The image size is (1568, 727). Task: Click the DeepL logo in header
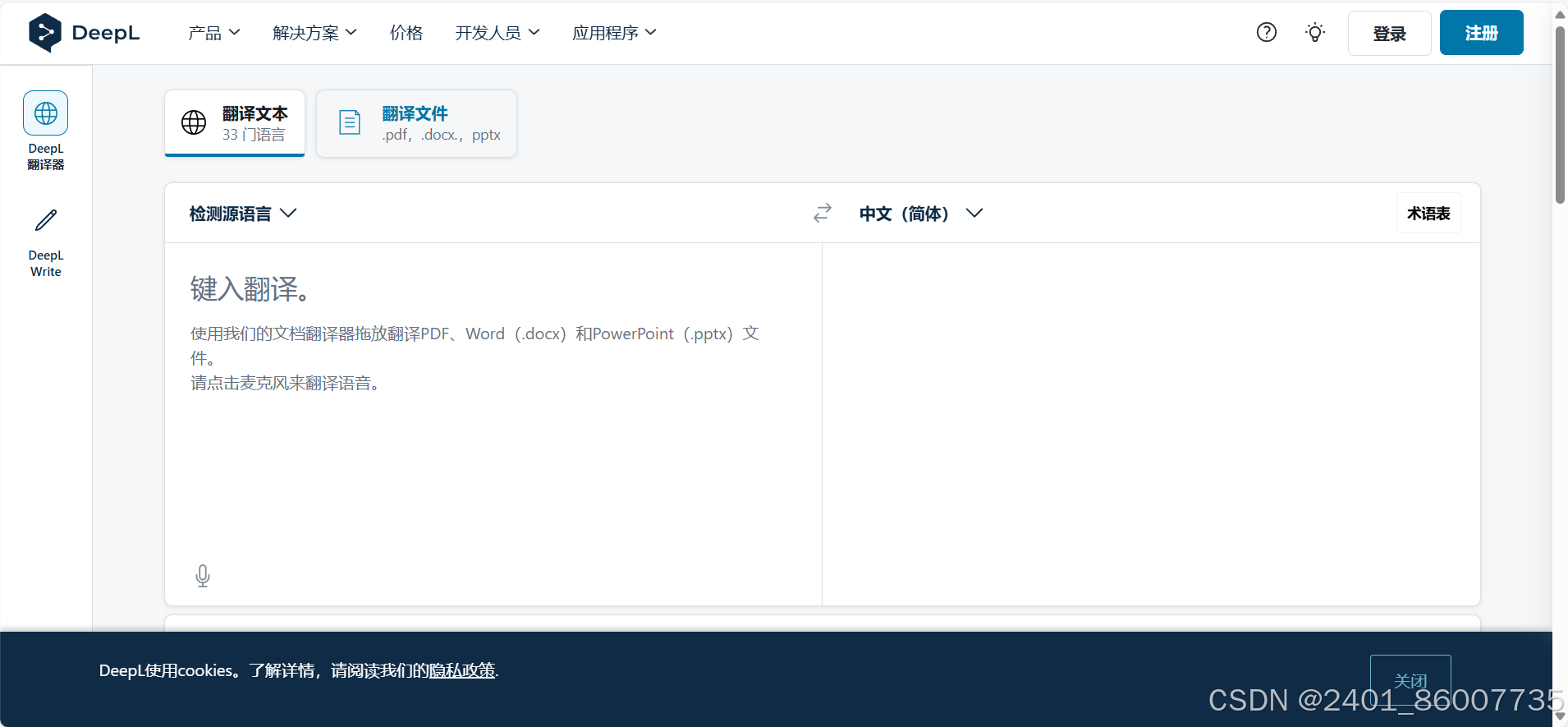(84, 33)
